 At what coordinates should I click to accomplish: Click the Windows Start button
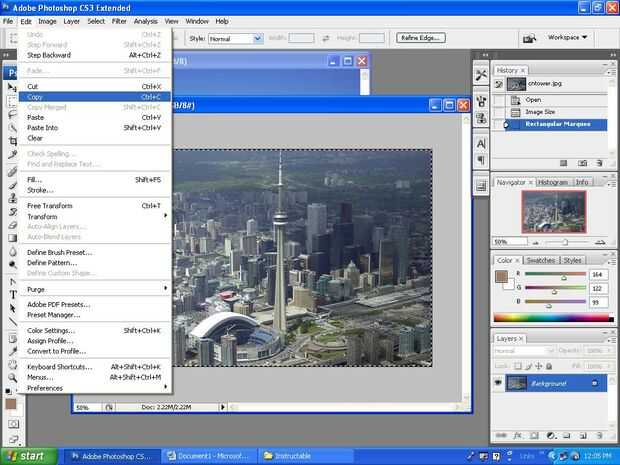[27, 456]
